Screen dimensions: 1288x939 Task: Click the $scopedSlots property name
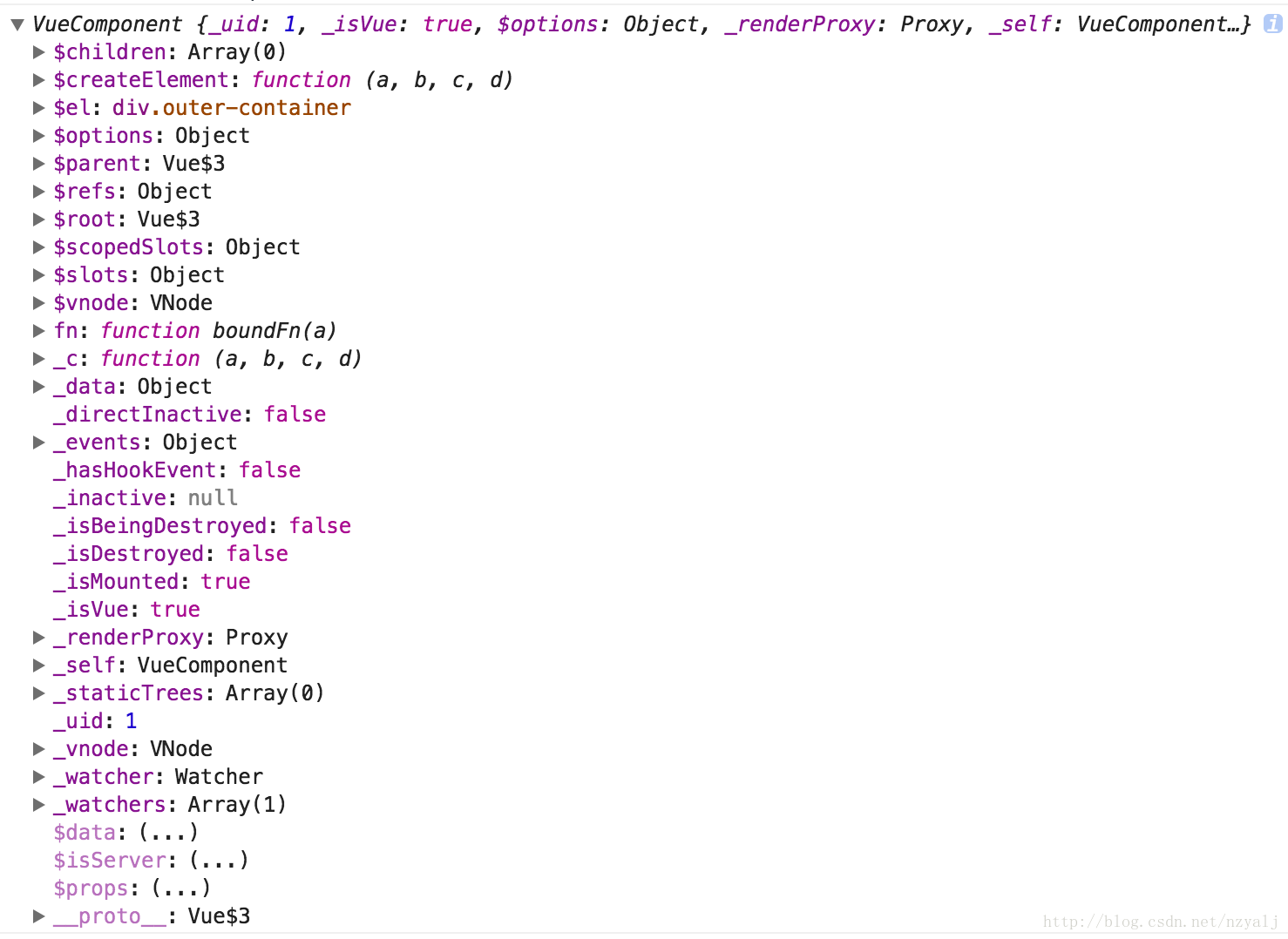[x=128, y=247]
